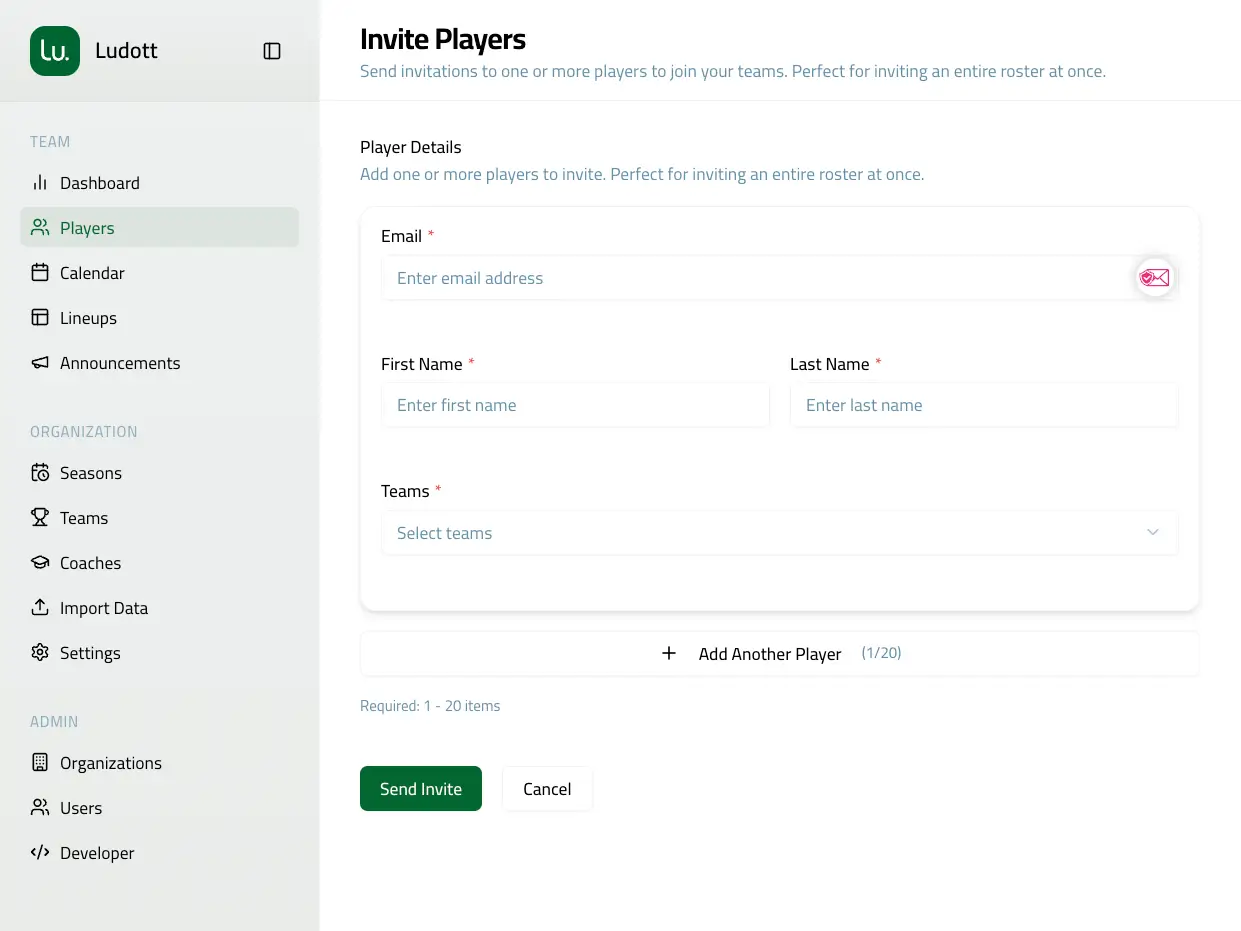Click the Send Invite button
Screen dimensions: 1241x931
pyautogui.click(x=420, y=788)
